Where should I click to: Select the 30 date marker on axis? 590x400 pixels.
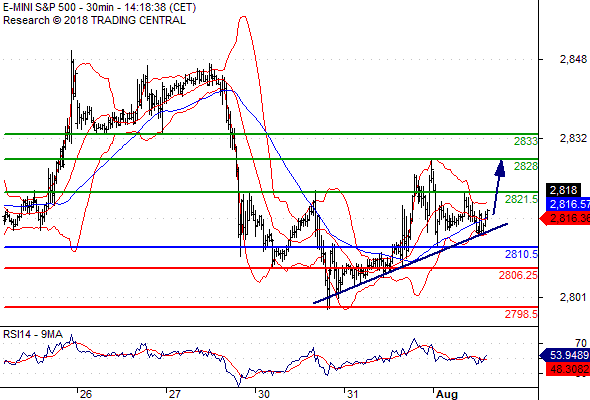[263, 394]
